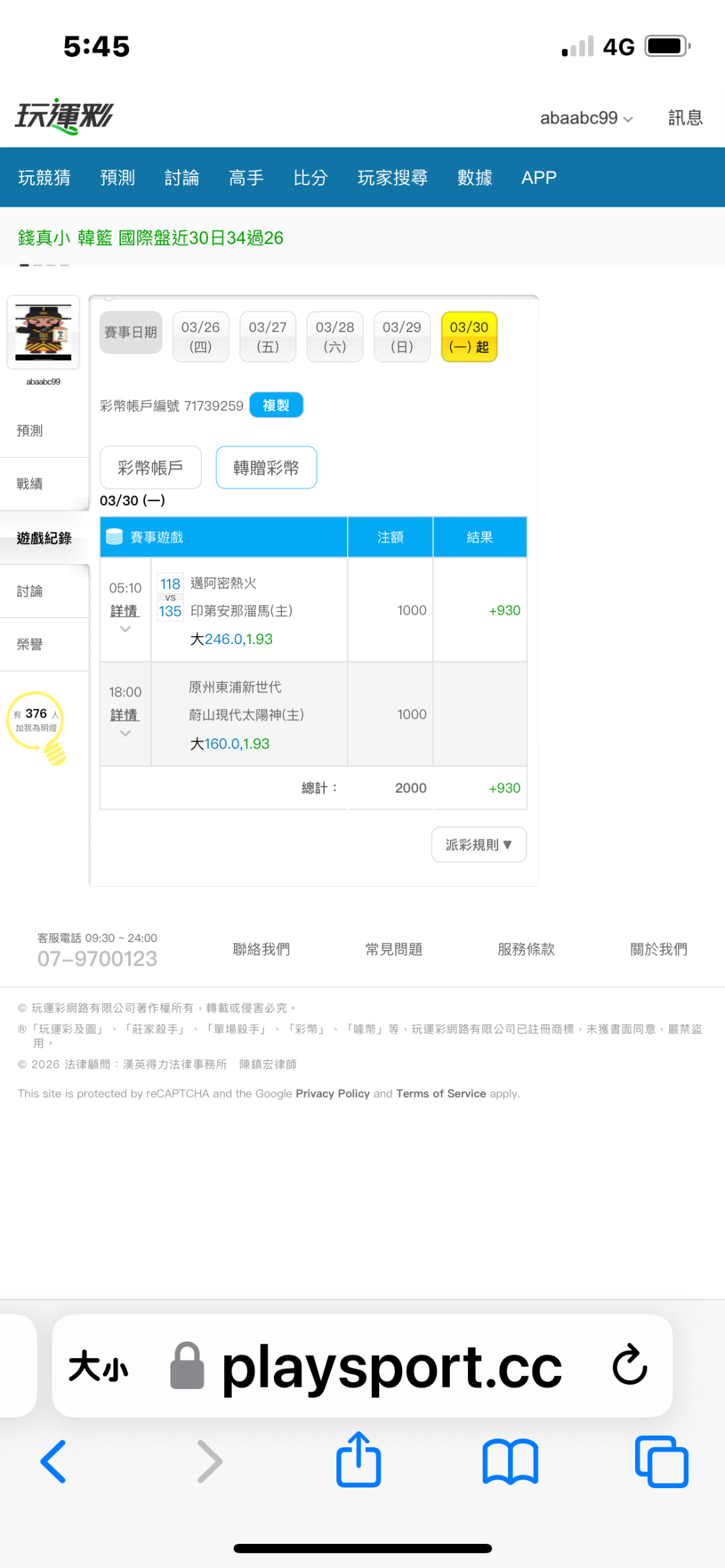Open the Safari tabs overview icon

click(661, 1461)
